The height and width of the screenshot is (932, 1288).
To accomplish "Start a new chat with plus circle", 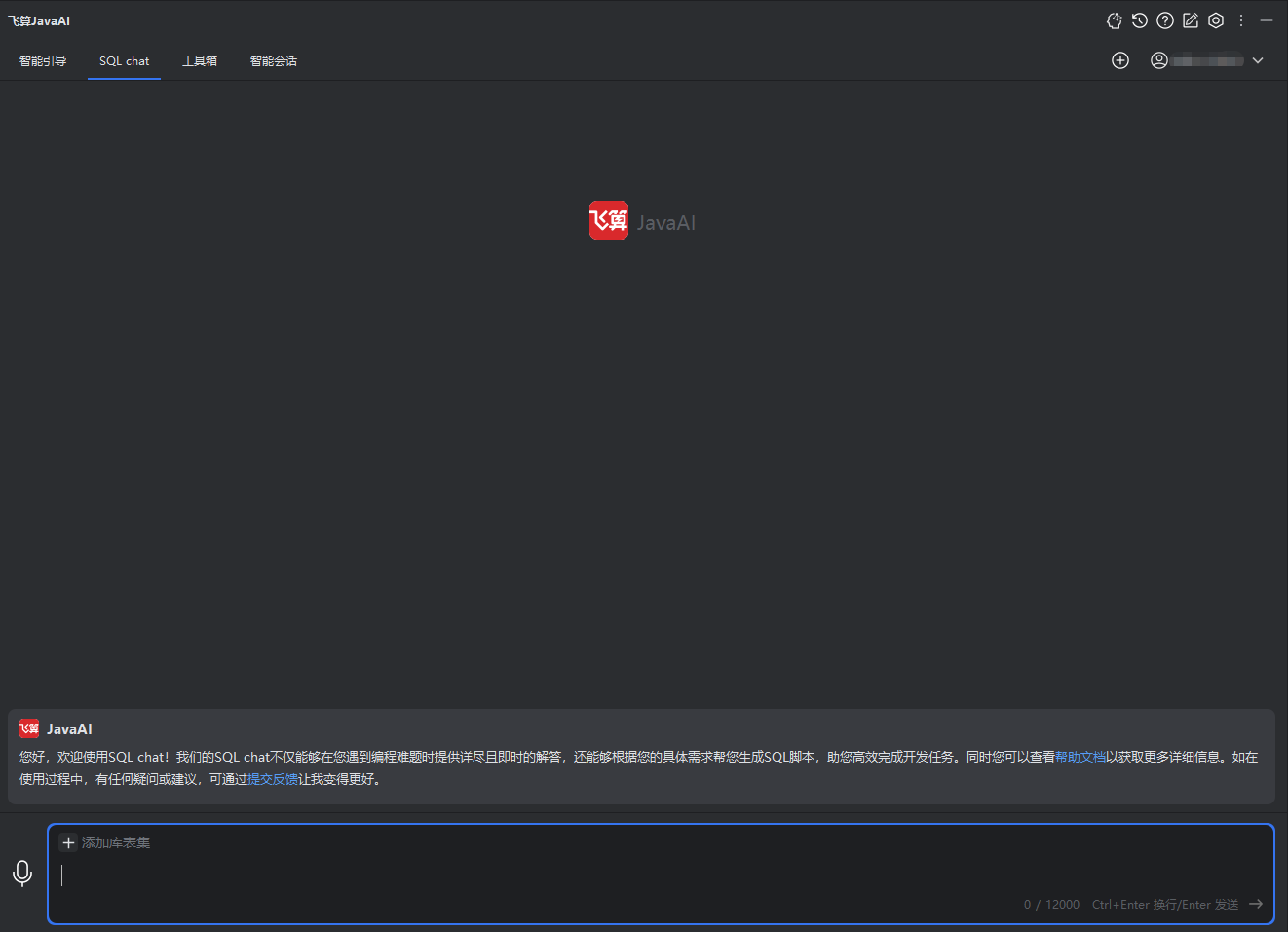I will [1120, 60].
